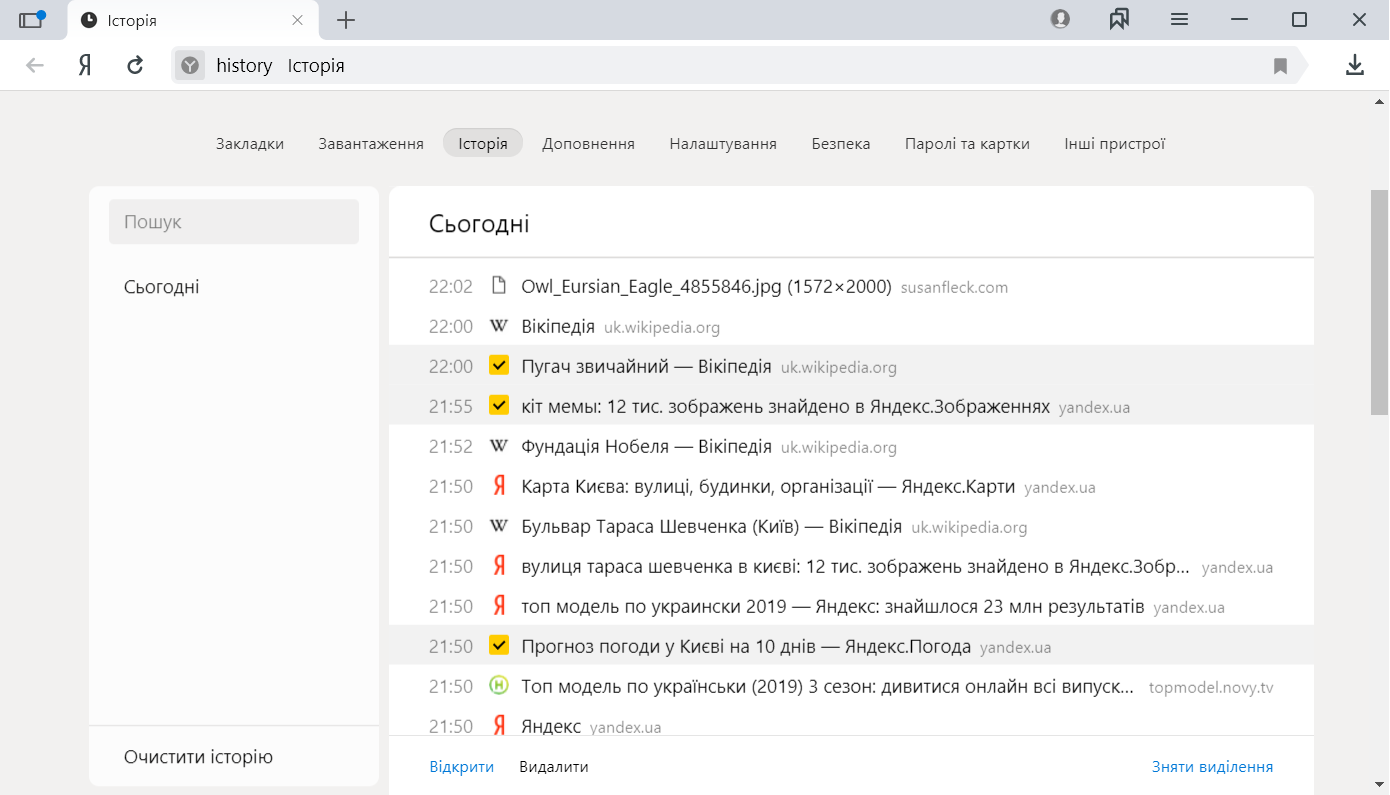Image resolution: width=1390 pixels, height=795 pixels.
Task: Click Wikipedia icon beside Вікіпедія entry
Action: [499, 326]
